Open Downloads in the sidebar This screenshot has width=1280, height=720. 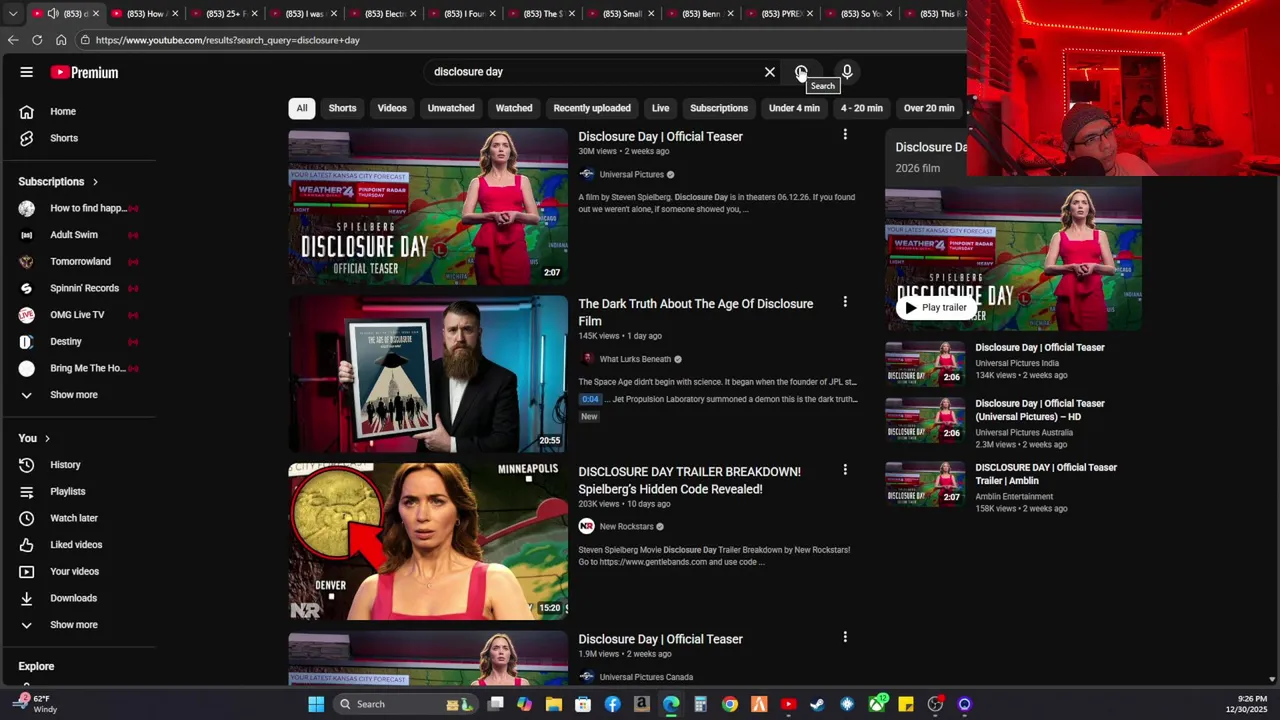coord(78,598)
